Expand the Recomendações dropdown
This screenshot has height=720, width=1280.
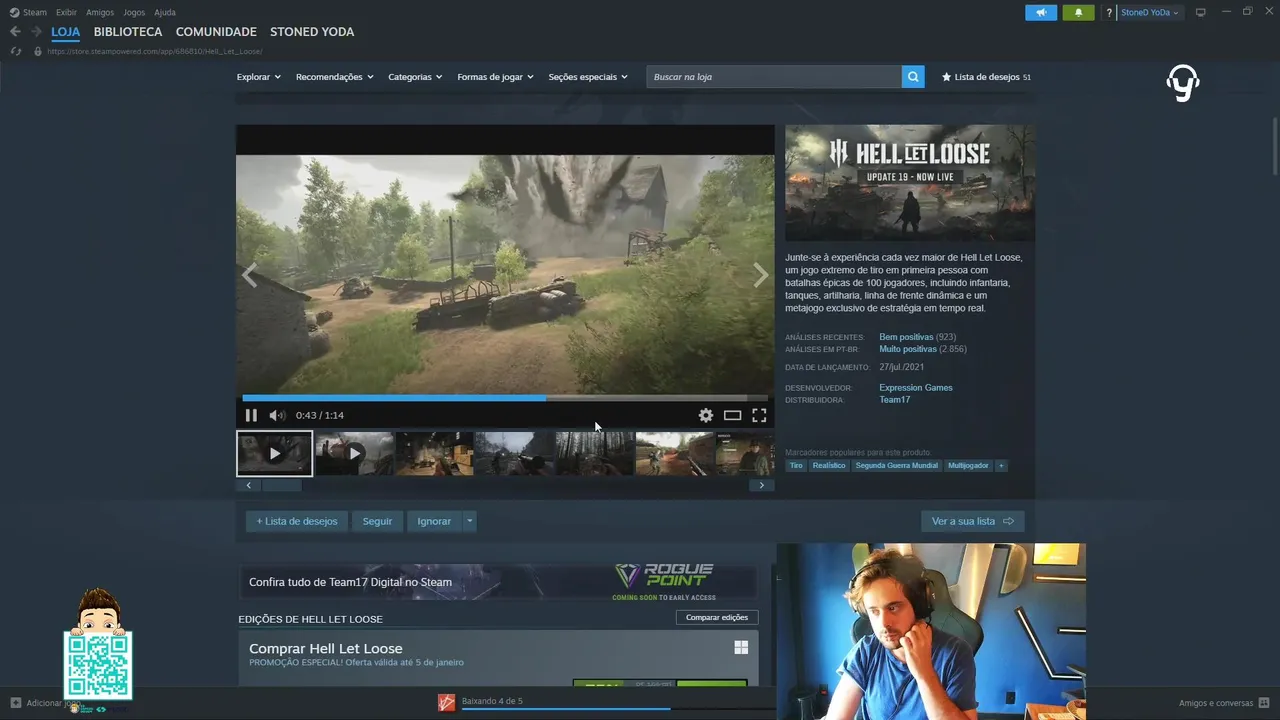coord(335,77)
